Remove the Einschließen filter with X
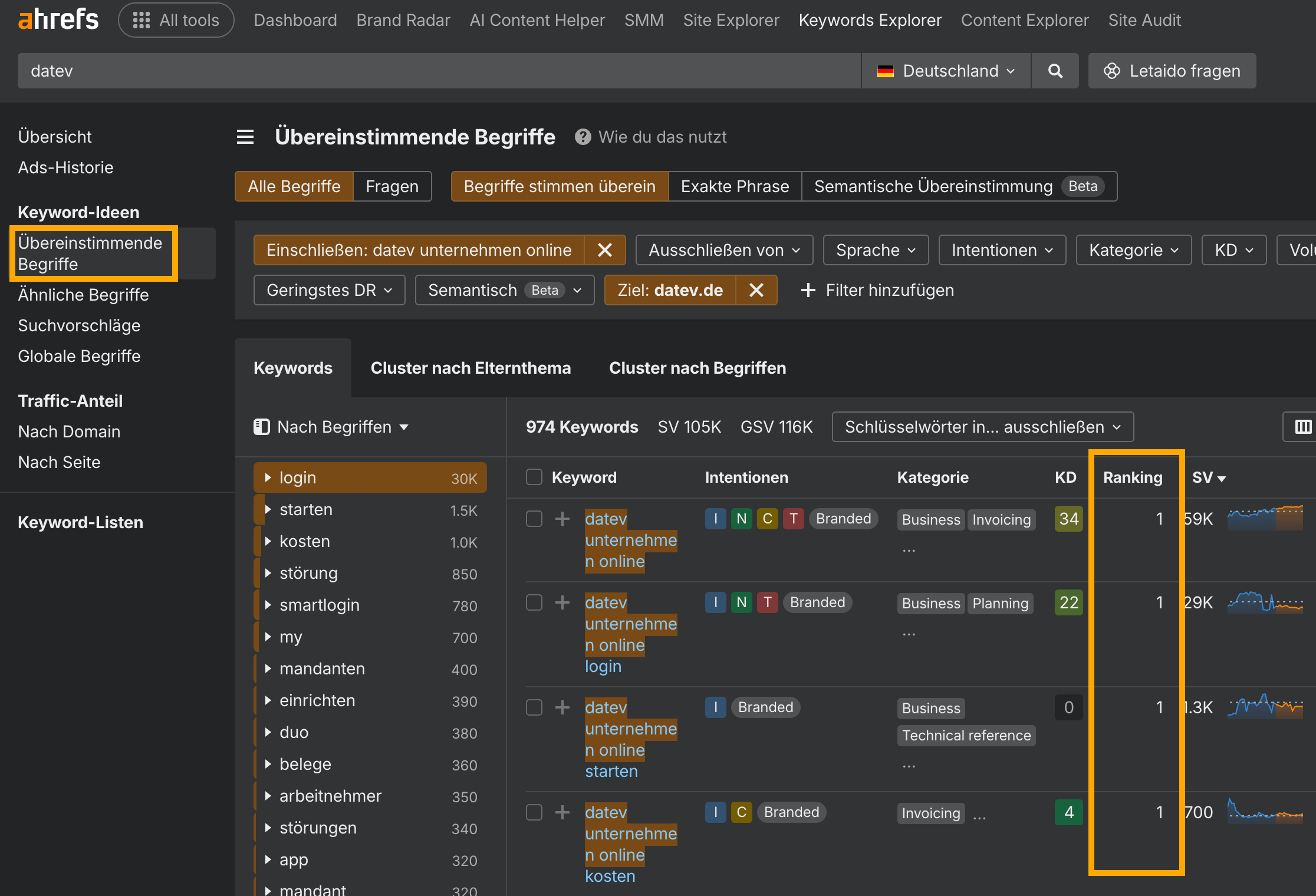This screenshot has width=1316, height=896. (x=605, y=250)
